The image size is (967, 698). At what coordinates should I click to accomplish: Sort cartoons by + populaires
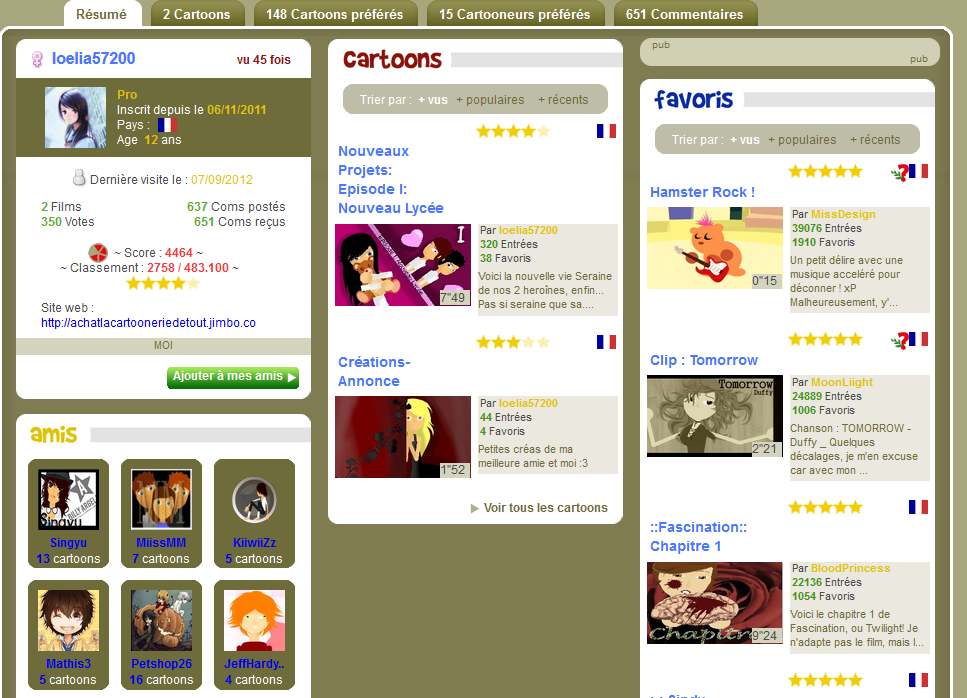coord(490,100)
